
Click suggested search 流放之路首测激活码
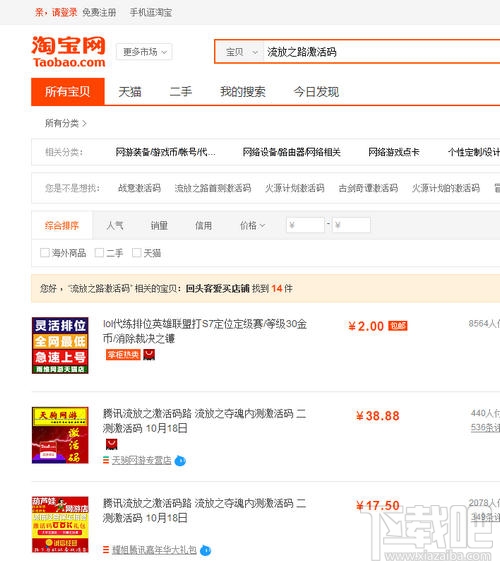click(213, 188)
